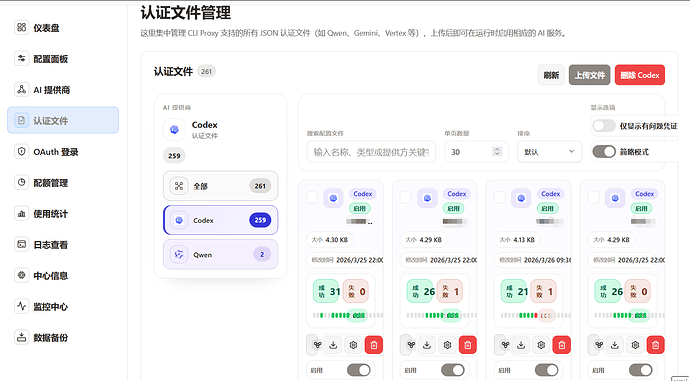The width and height of the screenshot is (690, 381).
Task: Click trash icon on card with 成功 26, 失败 0
Action: pyautogui.click(x=656, y=345)
